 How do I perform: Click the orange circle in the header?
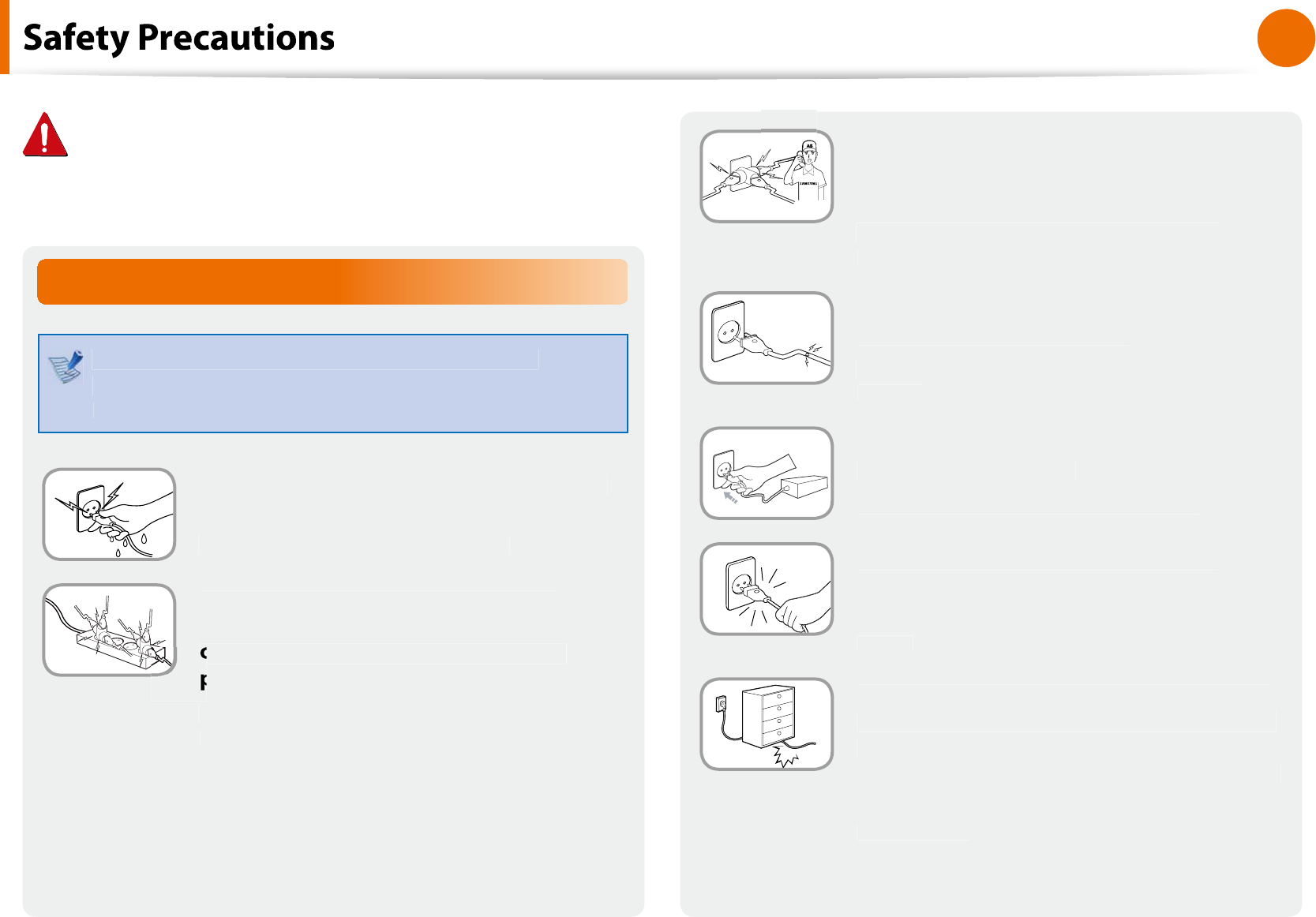(x=1286, y=38)
